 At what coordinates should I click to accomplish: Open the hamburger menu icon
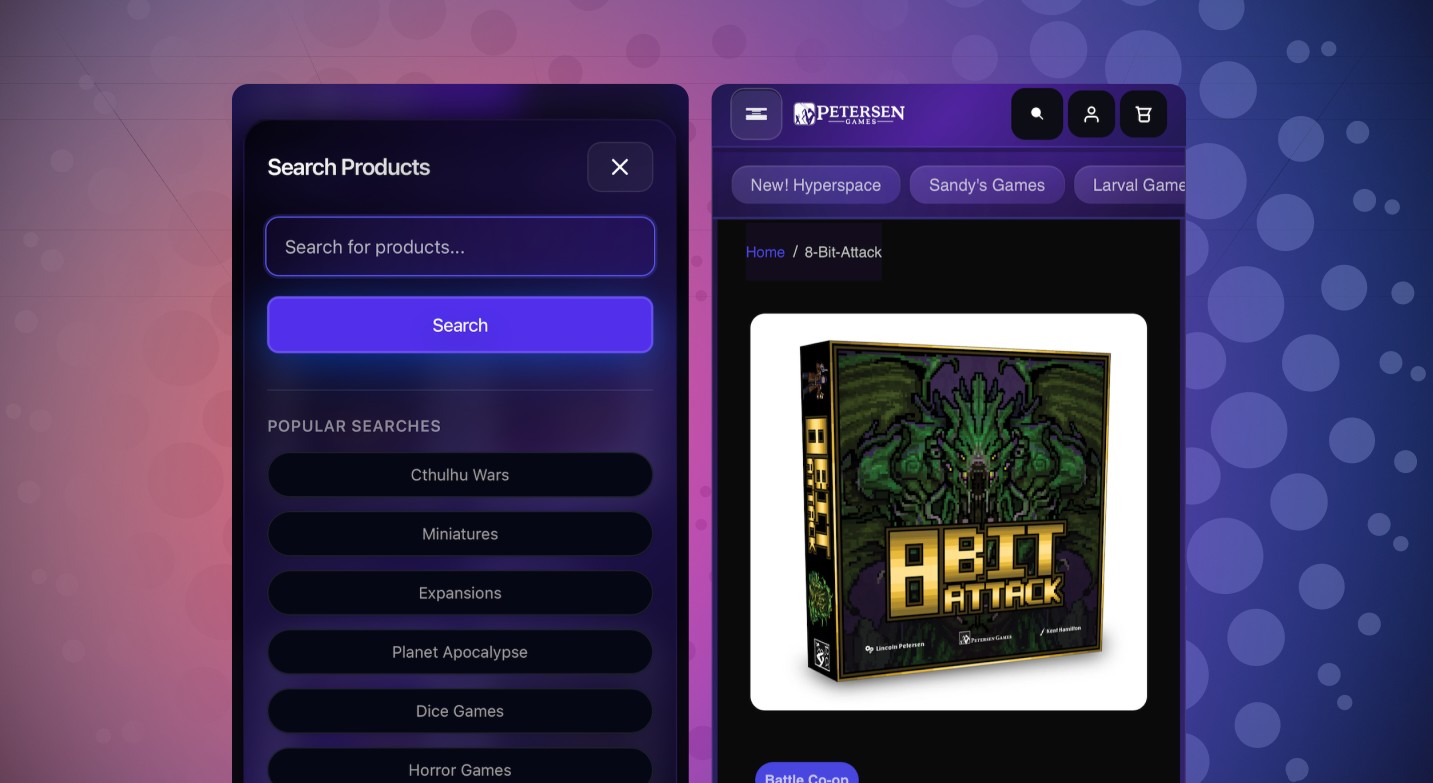(756, 114)
